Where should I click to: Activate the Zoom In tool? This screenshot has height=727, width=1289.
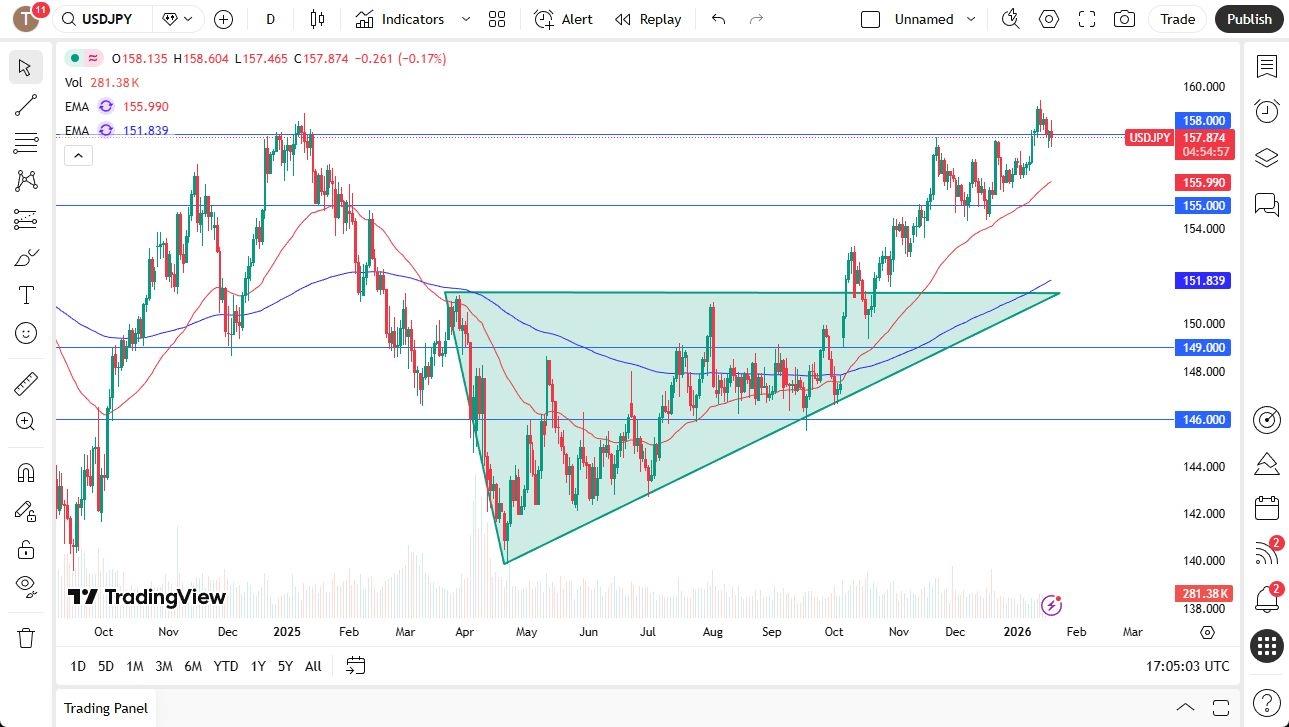(x=25, y=420)
